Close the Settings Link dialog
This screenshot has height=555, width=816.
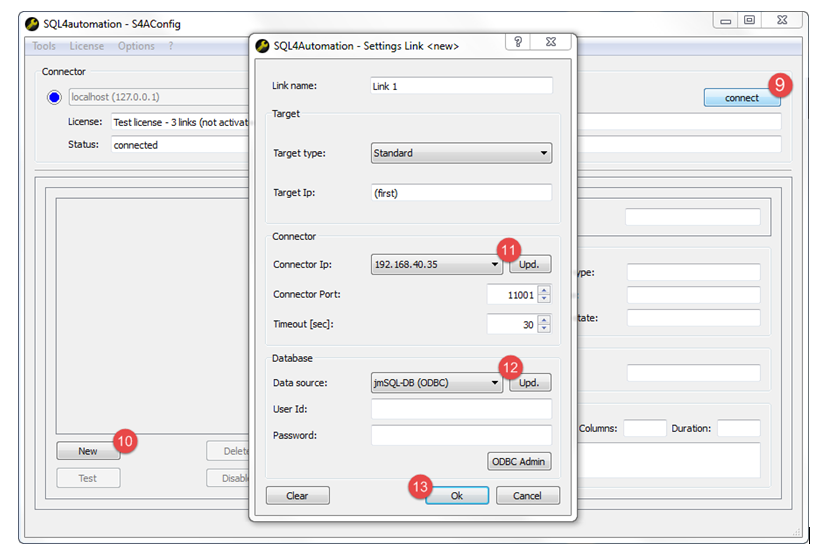[549, 42]
